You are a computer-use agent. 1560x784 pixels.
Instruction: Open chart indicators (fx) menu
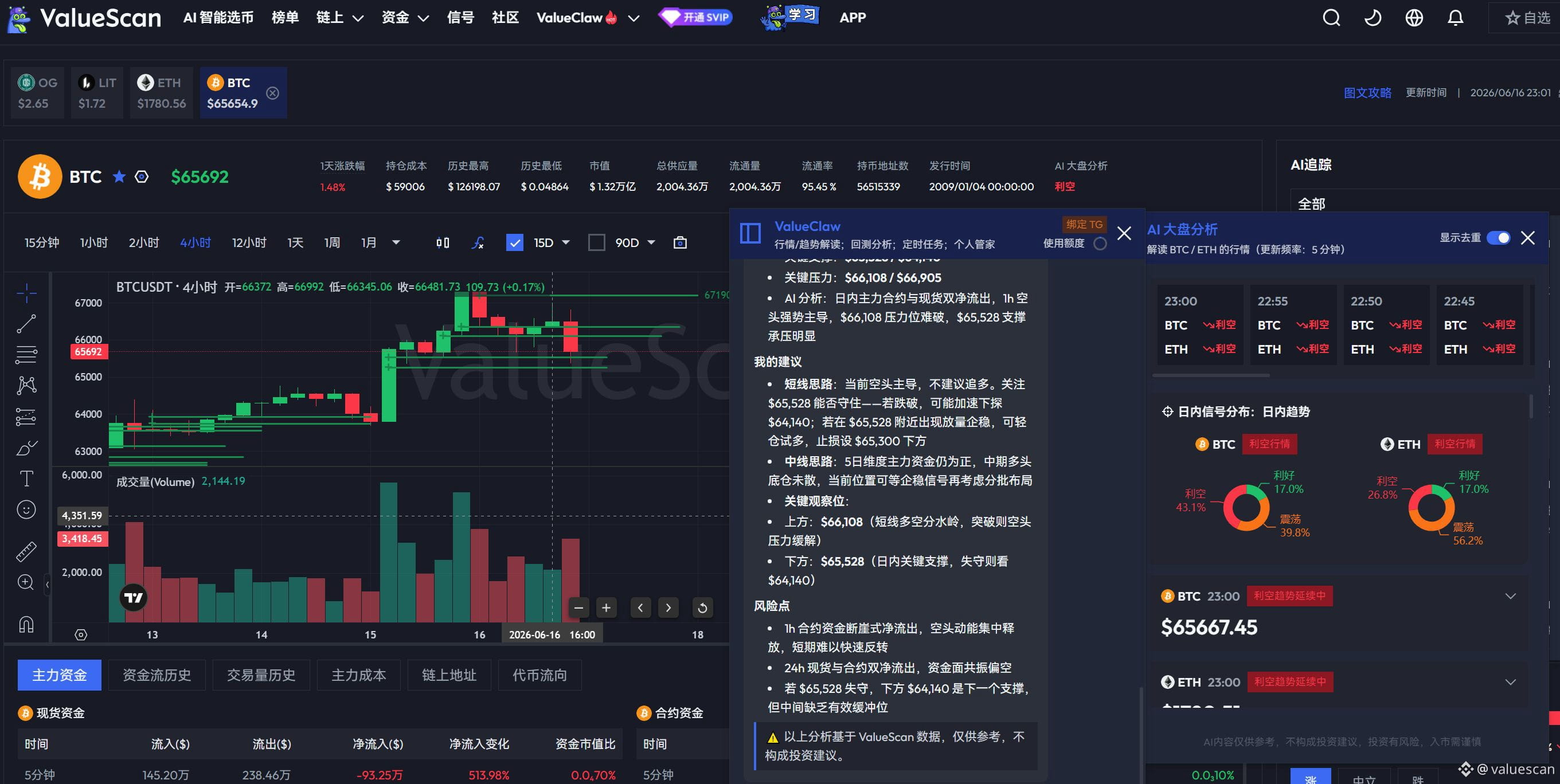point(478,243)
